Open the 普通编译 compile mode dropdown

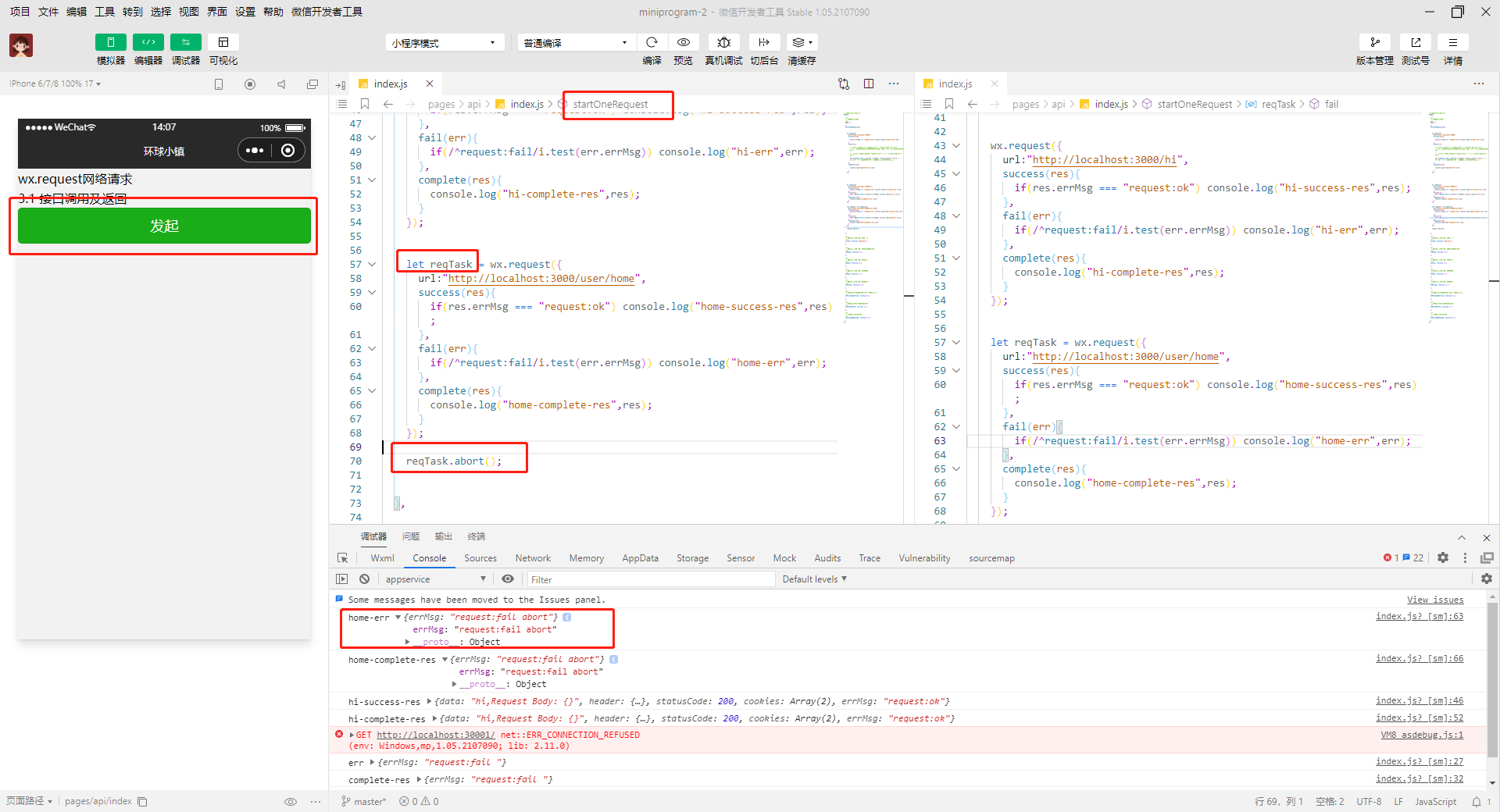576,42
